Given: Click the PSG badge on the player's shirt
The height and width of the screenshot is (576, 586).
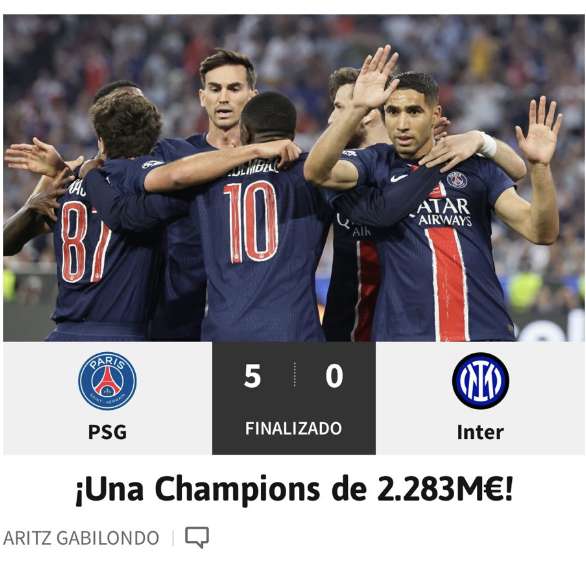Looking at the screenshot, I should point(457,180).
